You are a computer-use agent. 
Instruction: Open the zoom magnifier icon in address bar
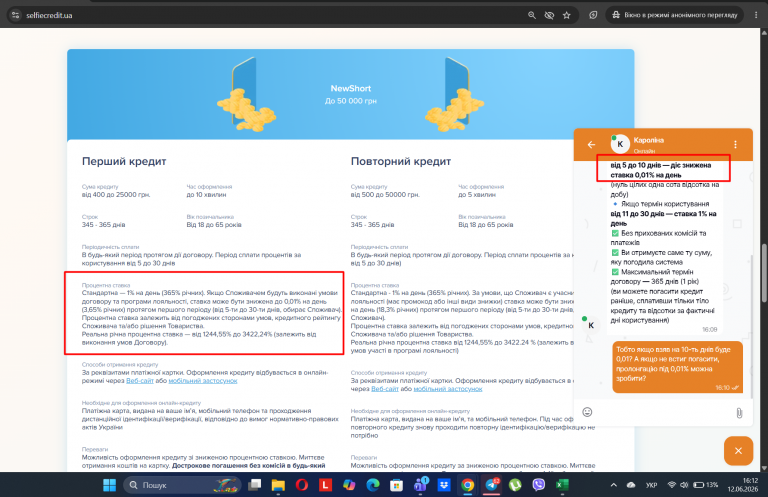531,15
